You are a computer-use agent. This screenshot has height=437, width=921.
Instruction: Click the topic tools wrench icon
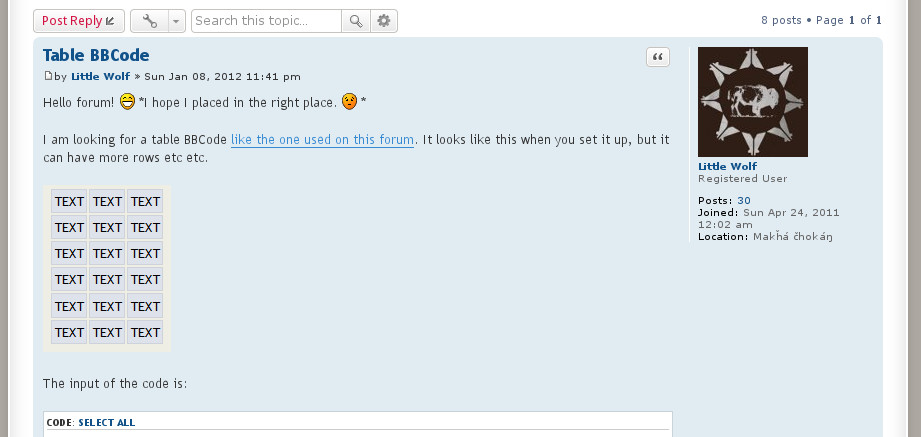(150, 21)
